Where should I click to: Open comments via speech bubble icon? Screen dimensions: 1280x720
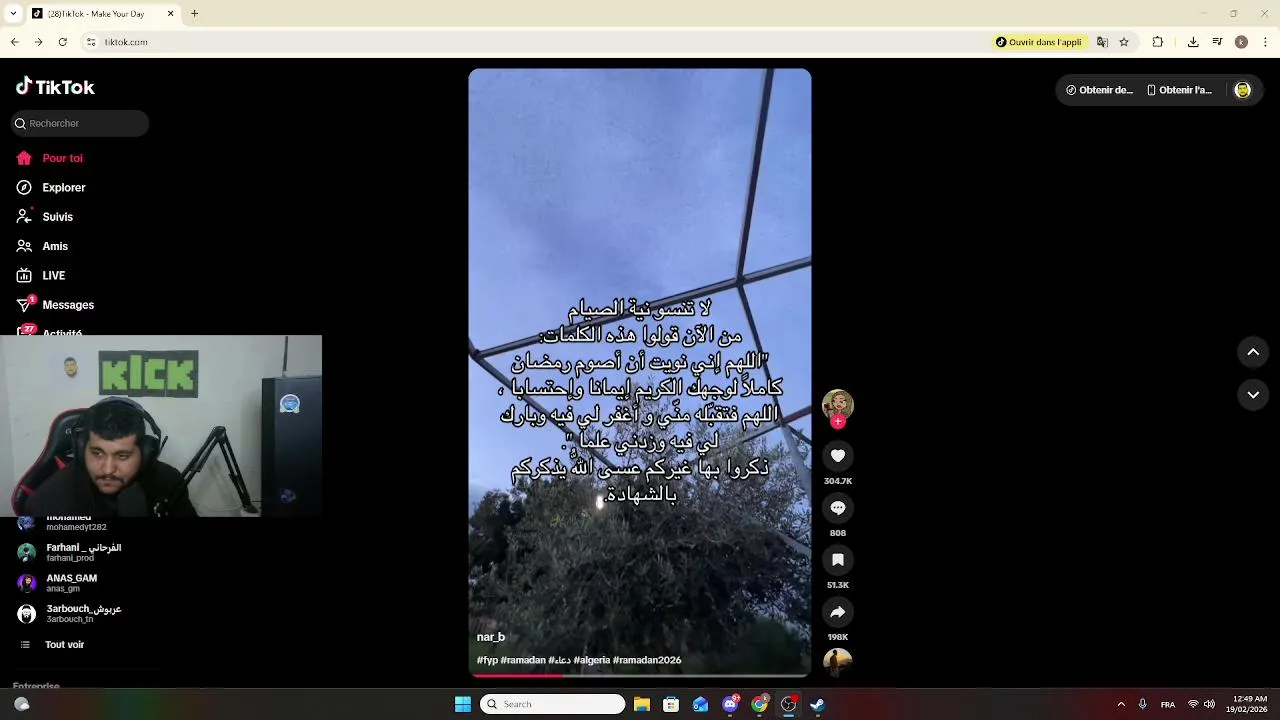pos(838,508)
